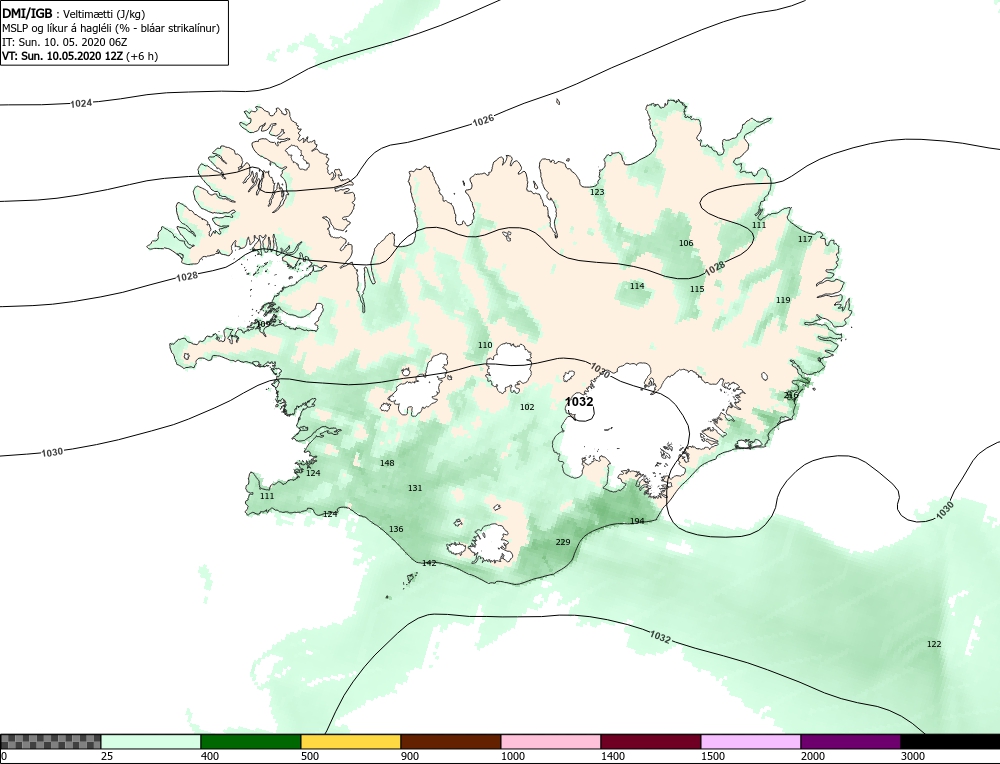Click the map value 117
This screenshot has width=1000, height=764.
tap(805, 239)
